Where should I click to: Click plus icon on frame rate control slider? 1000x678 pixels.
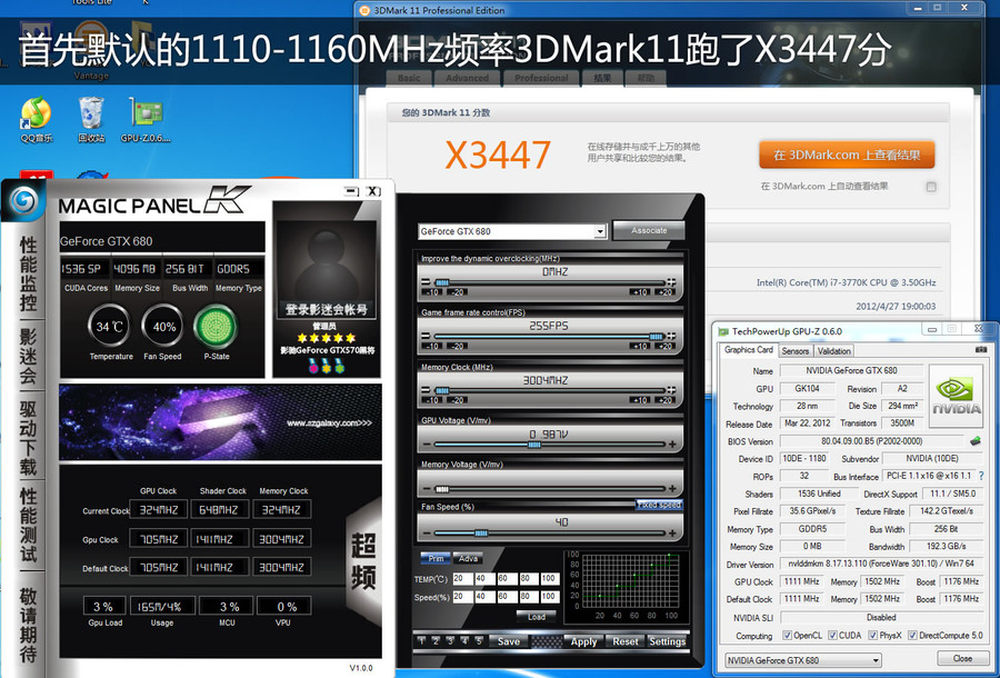pos(671,336)
